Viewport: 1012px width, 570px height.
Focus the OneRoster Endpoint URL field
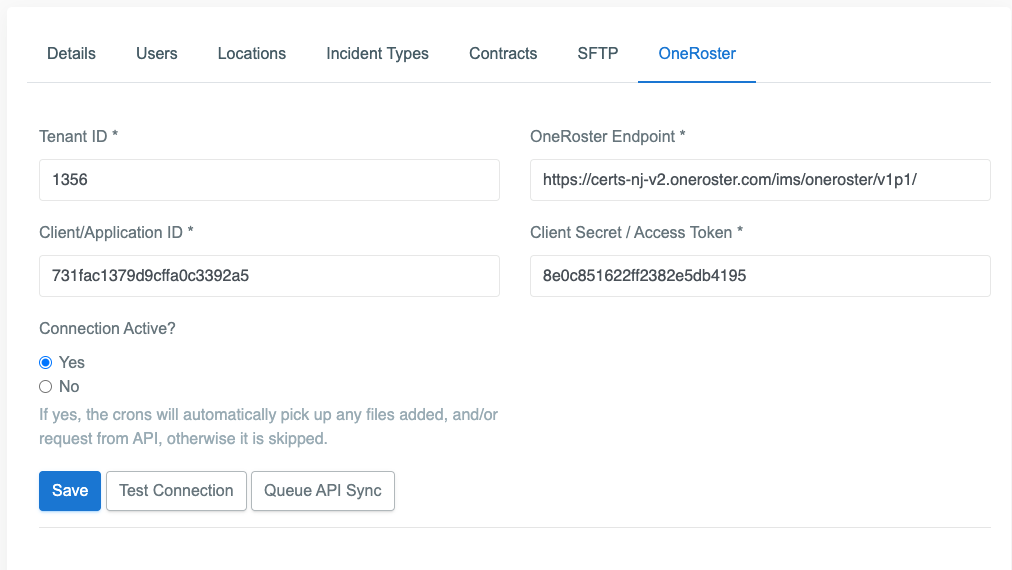760,180
